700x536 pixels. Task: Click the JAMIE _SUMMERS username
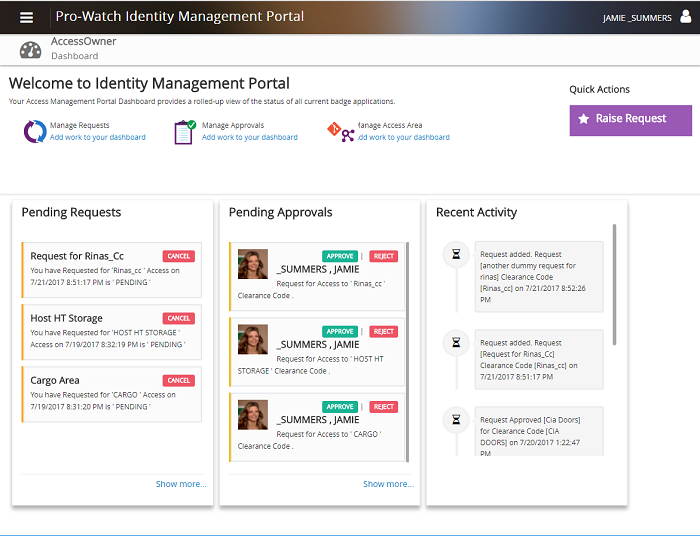(x=637, y=18)
